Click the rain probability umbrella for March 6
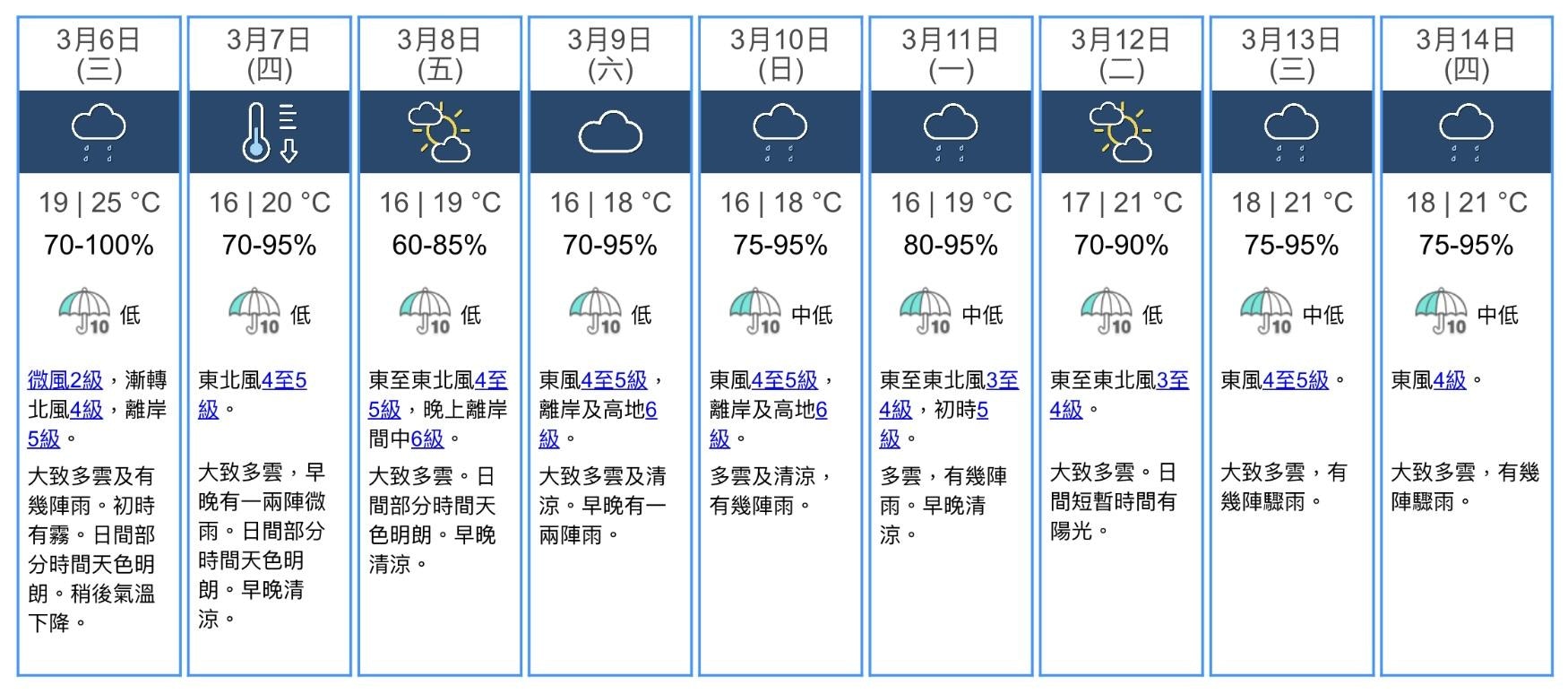 (x=84, y=311)
